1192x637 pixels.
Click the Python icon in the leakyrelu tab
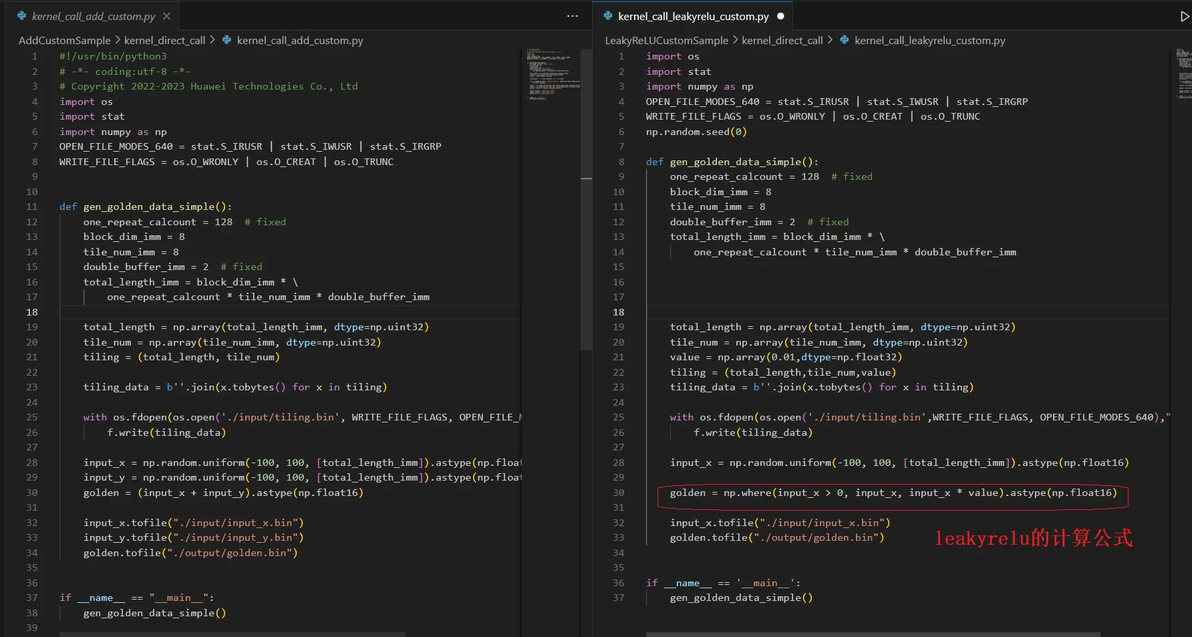608,16
